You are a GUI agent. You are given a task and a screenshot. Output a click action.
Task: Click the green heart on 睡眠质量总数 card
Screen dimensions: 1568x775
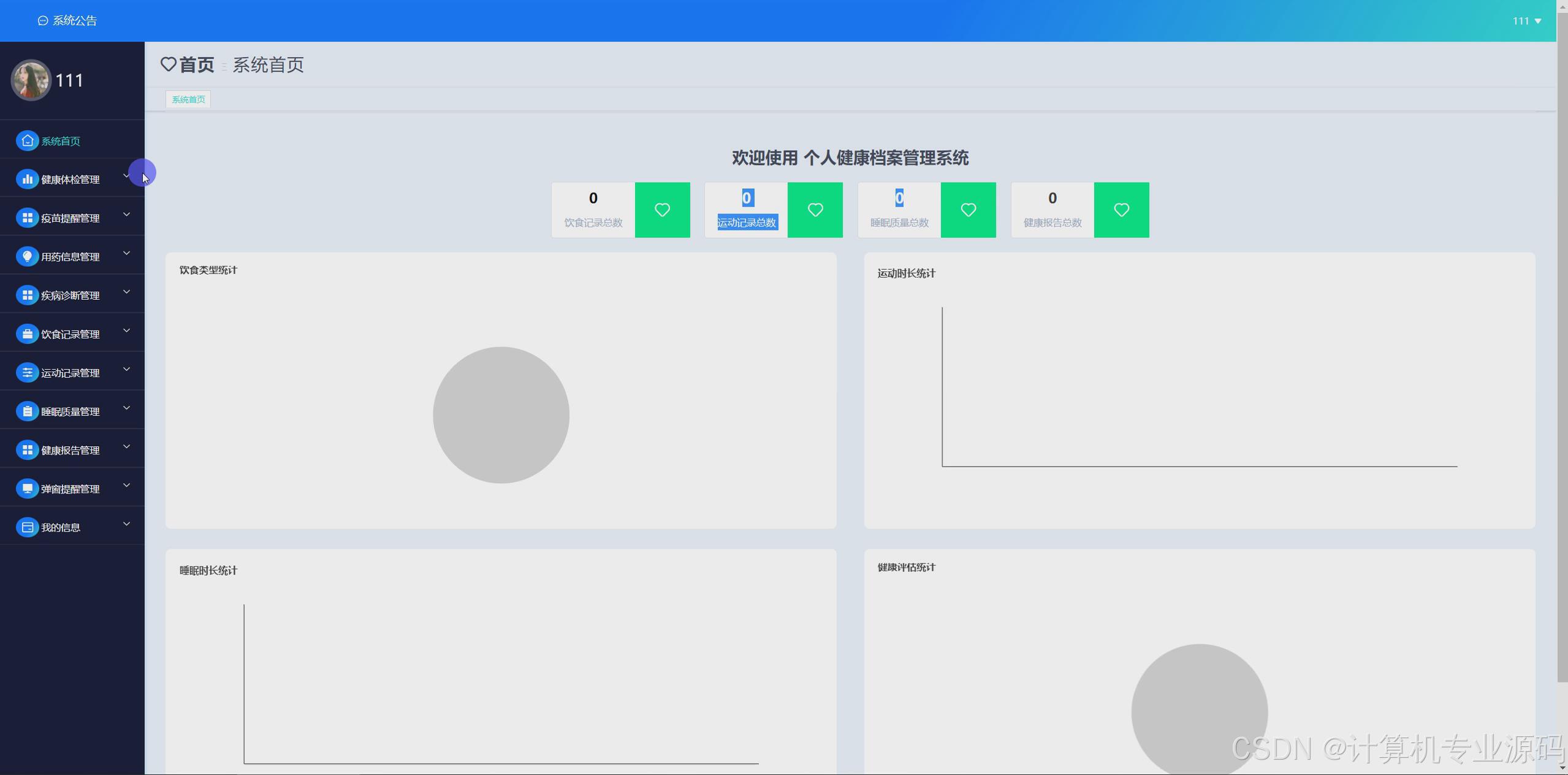coord(968,210)
